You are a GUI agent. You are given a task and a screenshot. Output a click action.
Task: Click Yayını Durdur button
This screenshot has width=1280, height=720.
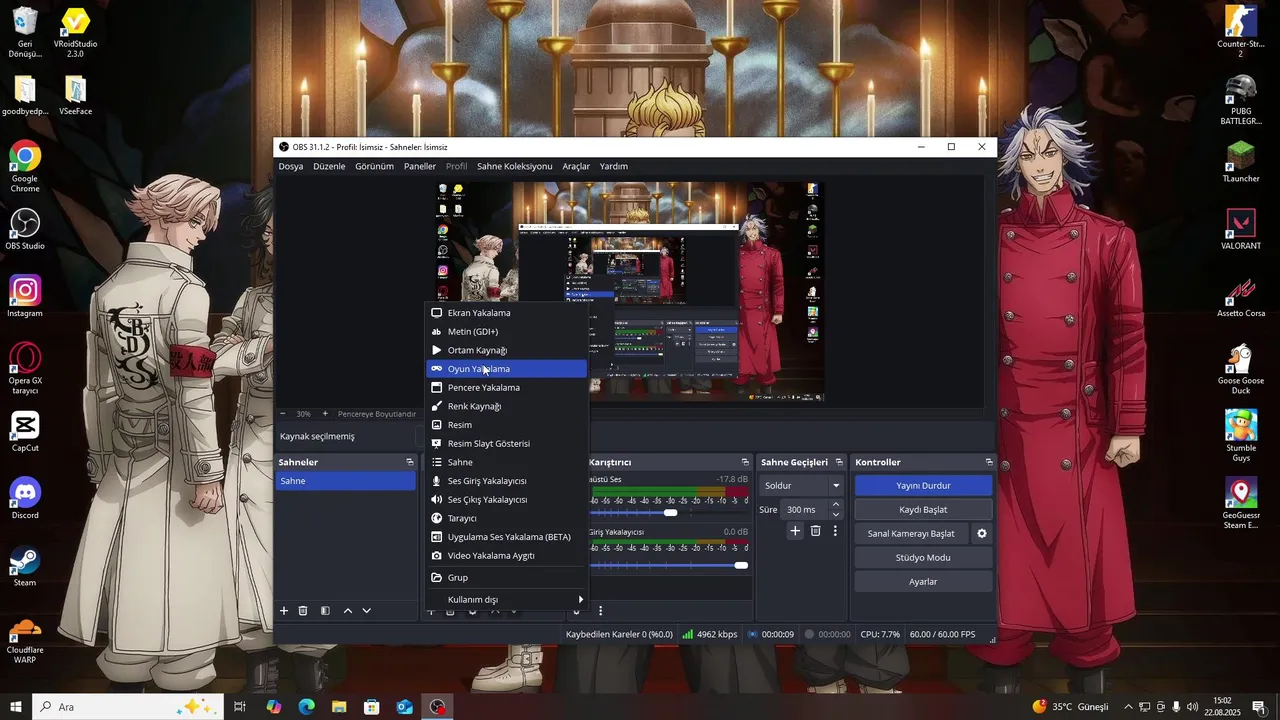click(923, 486)
